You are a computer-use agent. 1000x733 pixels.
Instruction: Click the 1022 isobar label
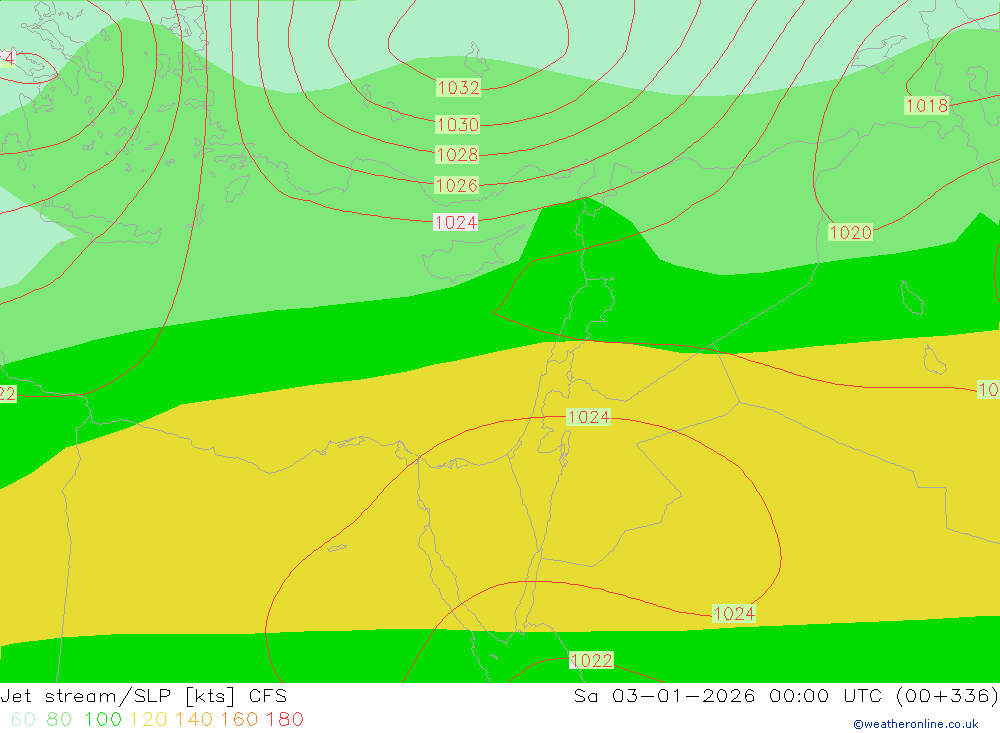(591, 660)
